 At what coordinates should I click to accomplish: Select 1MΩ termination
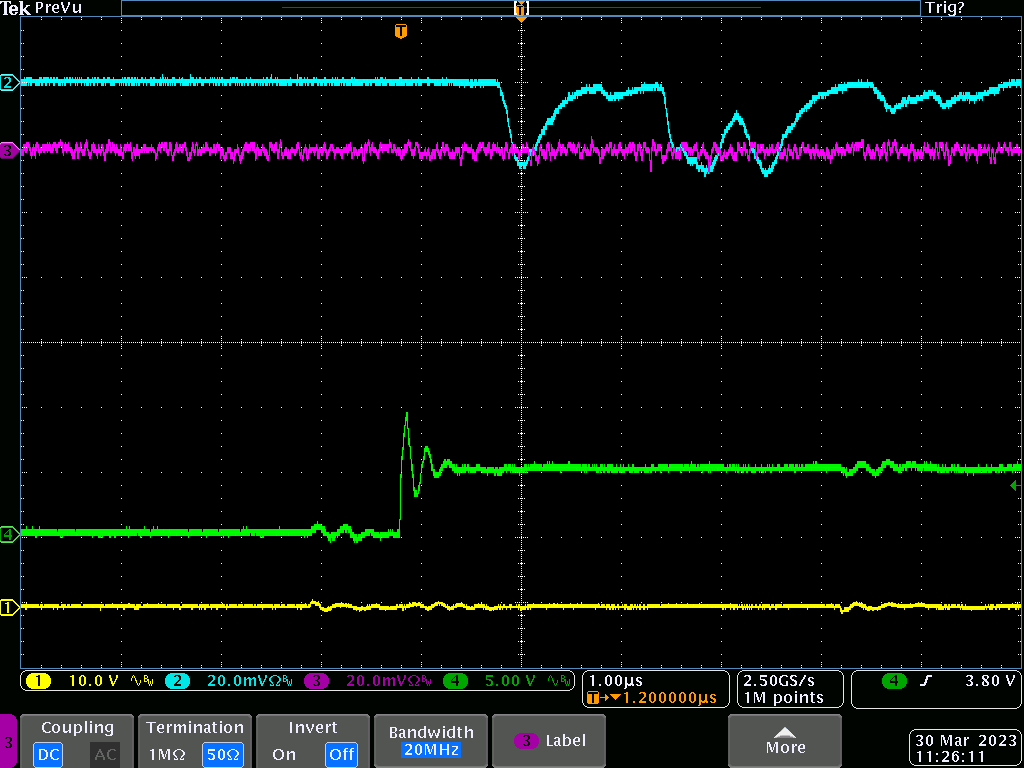coord(167,754)
